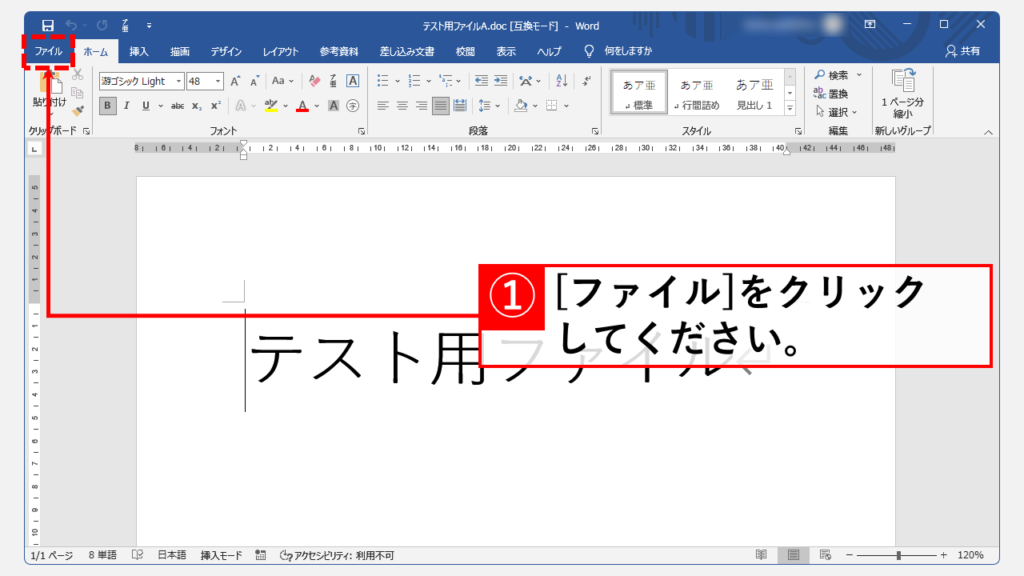Toggle Justify paragraph alignment
The image size is (1024, 576).
440,105
